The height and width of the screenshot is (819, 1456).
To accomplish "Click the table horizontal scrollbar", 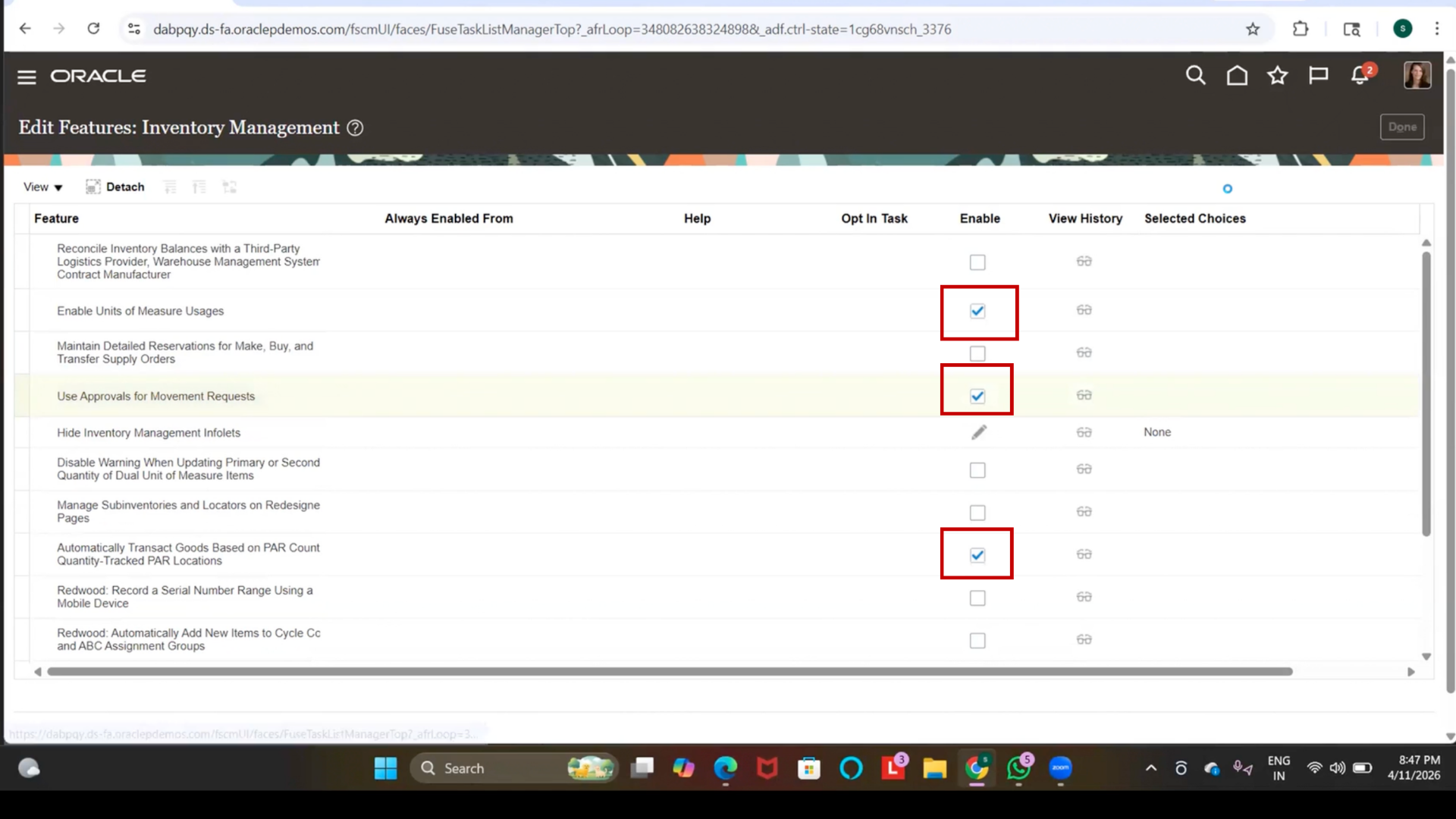I will coord(670,672).
